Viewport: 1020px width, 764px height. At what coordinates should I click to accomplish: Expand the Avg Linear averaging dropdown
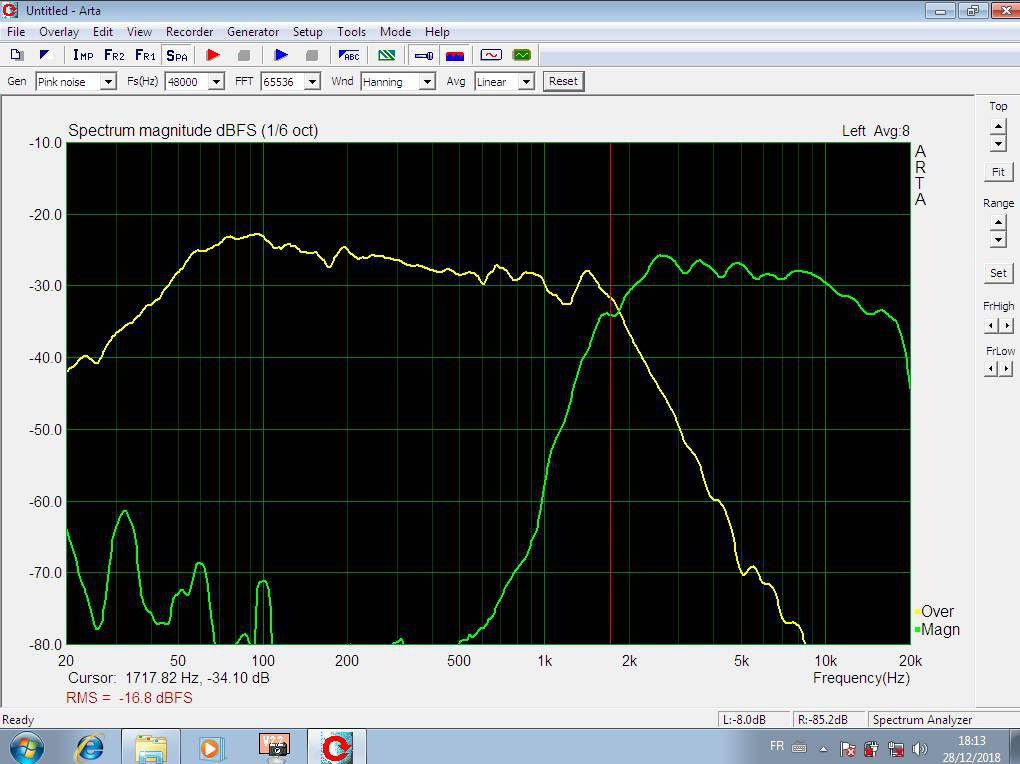tap(526, 82)
